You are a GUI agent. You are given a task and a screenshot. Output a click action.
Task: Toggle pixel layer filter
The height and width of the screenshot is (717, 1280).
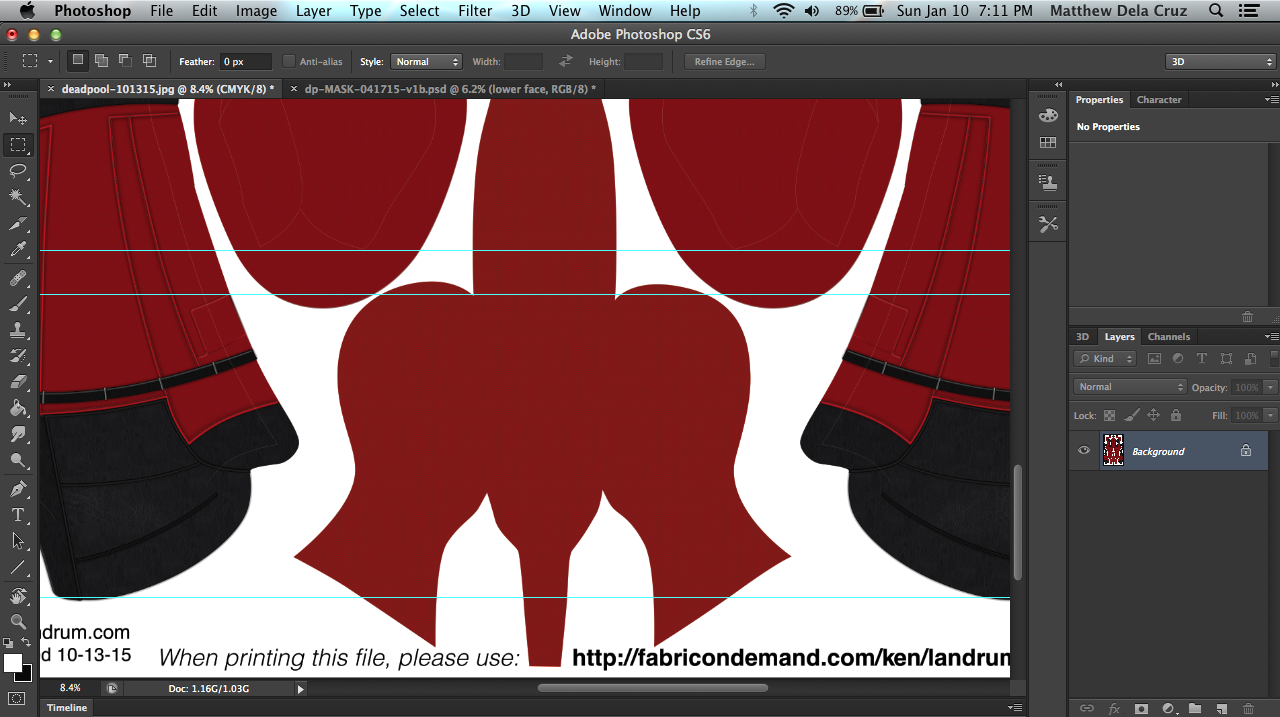click(1154, 359)
